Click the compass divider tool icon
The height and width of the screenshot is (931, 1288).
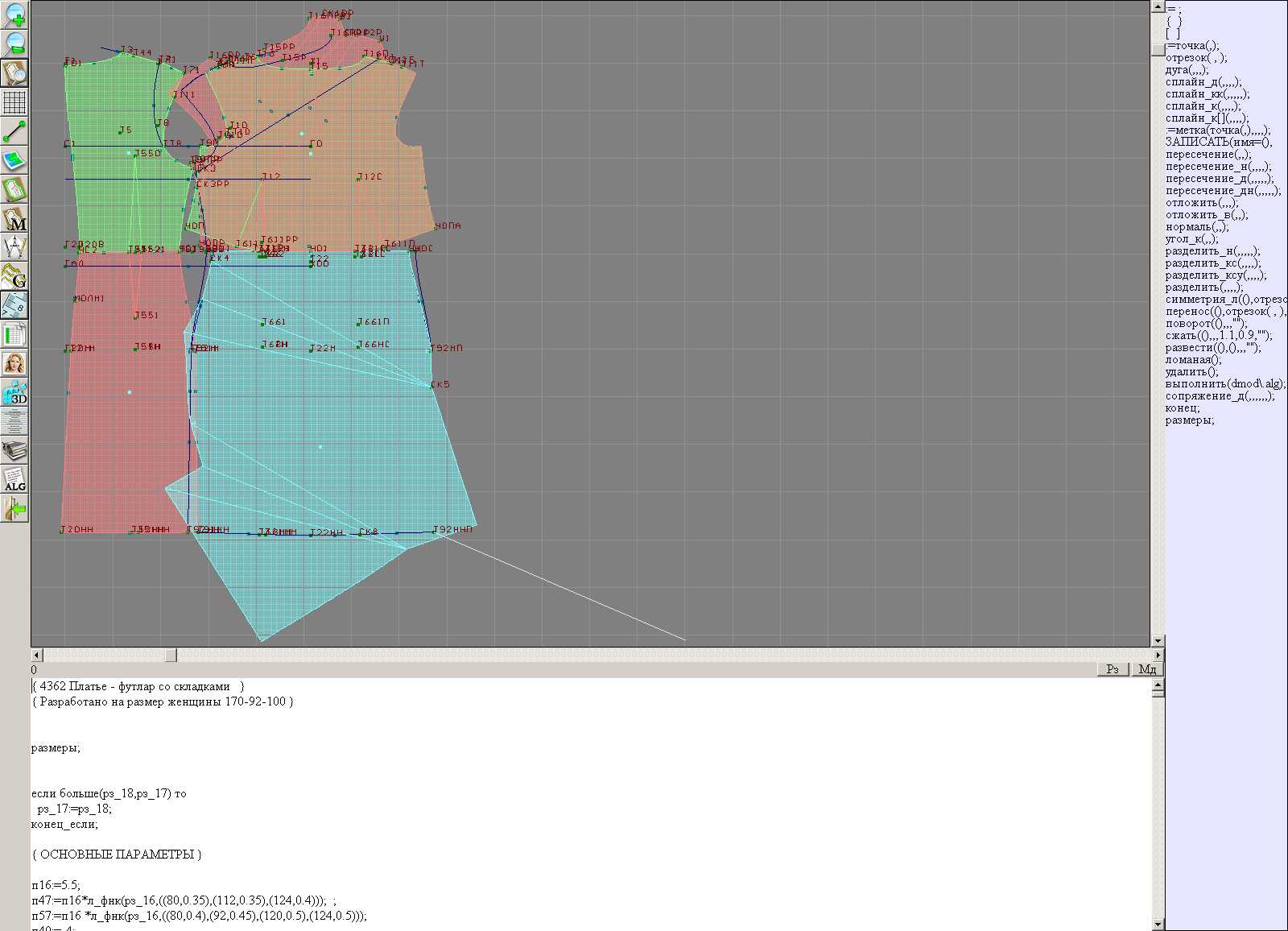pyautogui.click(x=14, y=247)
